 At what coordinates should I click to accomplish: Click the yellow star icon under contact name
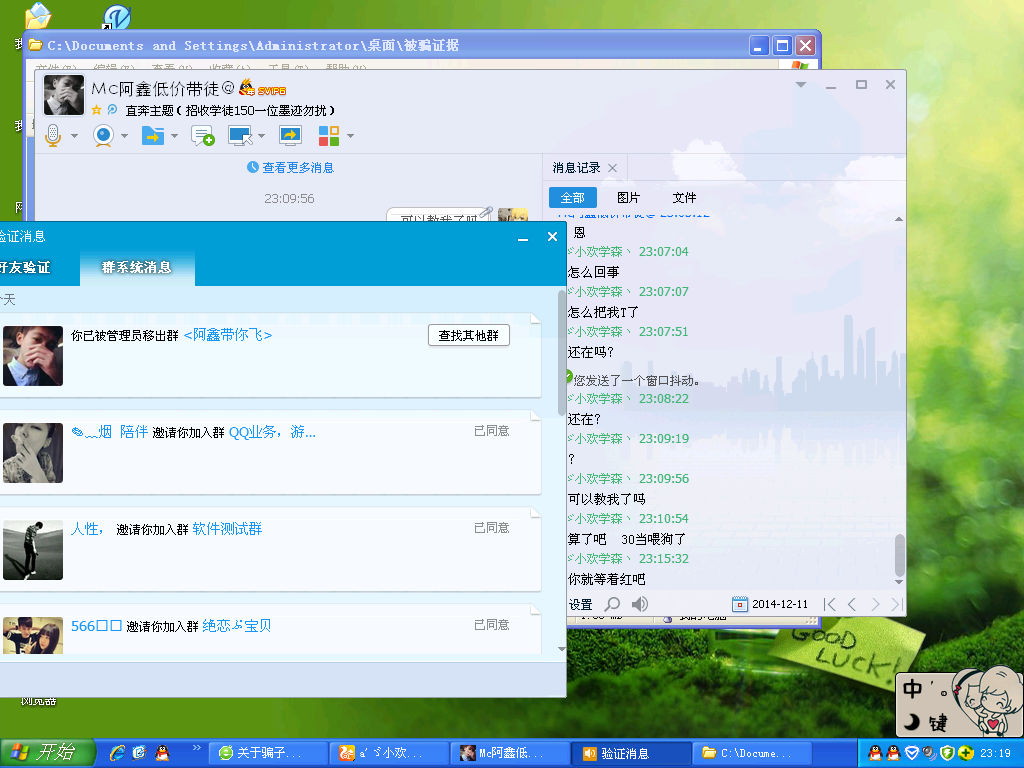click(x=97, y=110)
